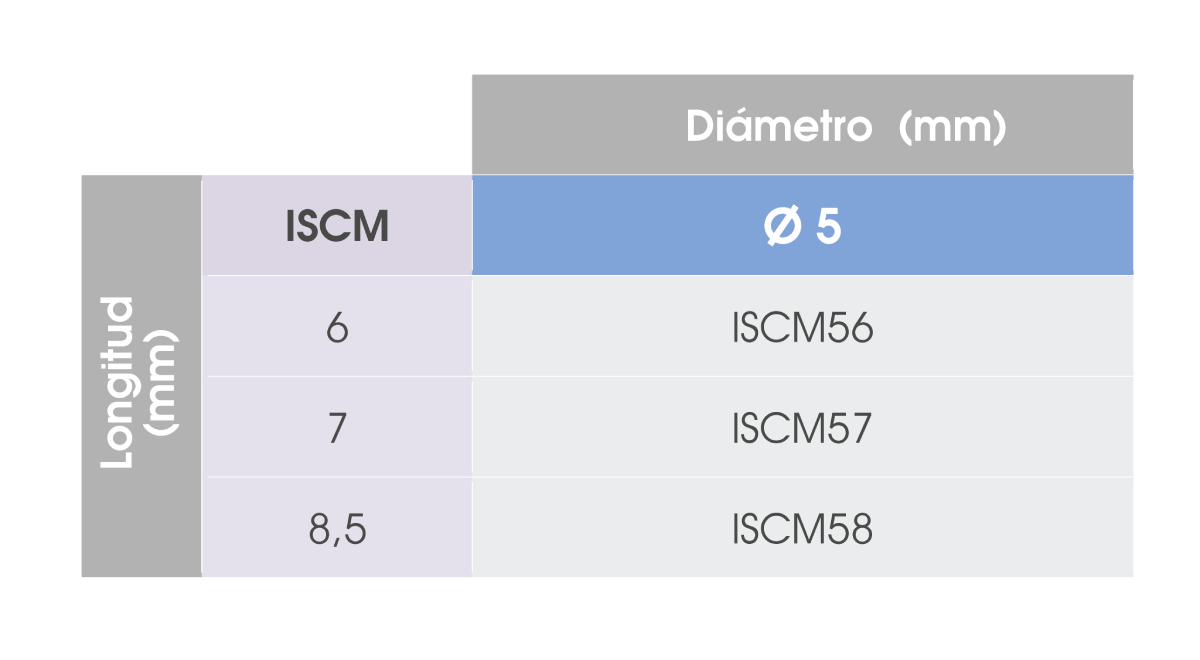Click the vertical Longitud (mm) side label

point(141,380)
